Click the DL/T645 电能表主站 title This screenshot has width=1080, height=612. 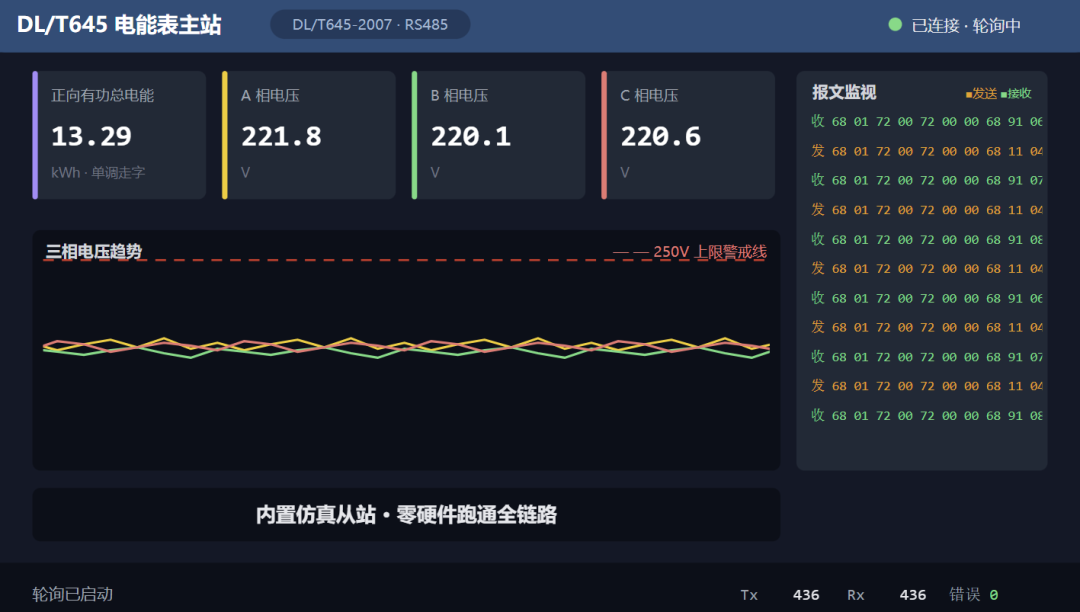(119, 25)
